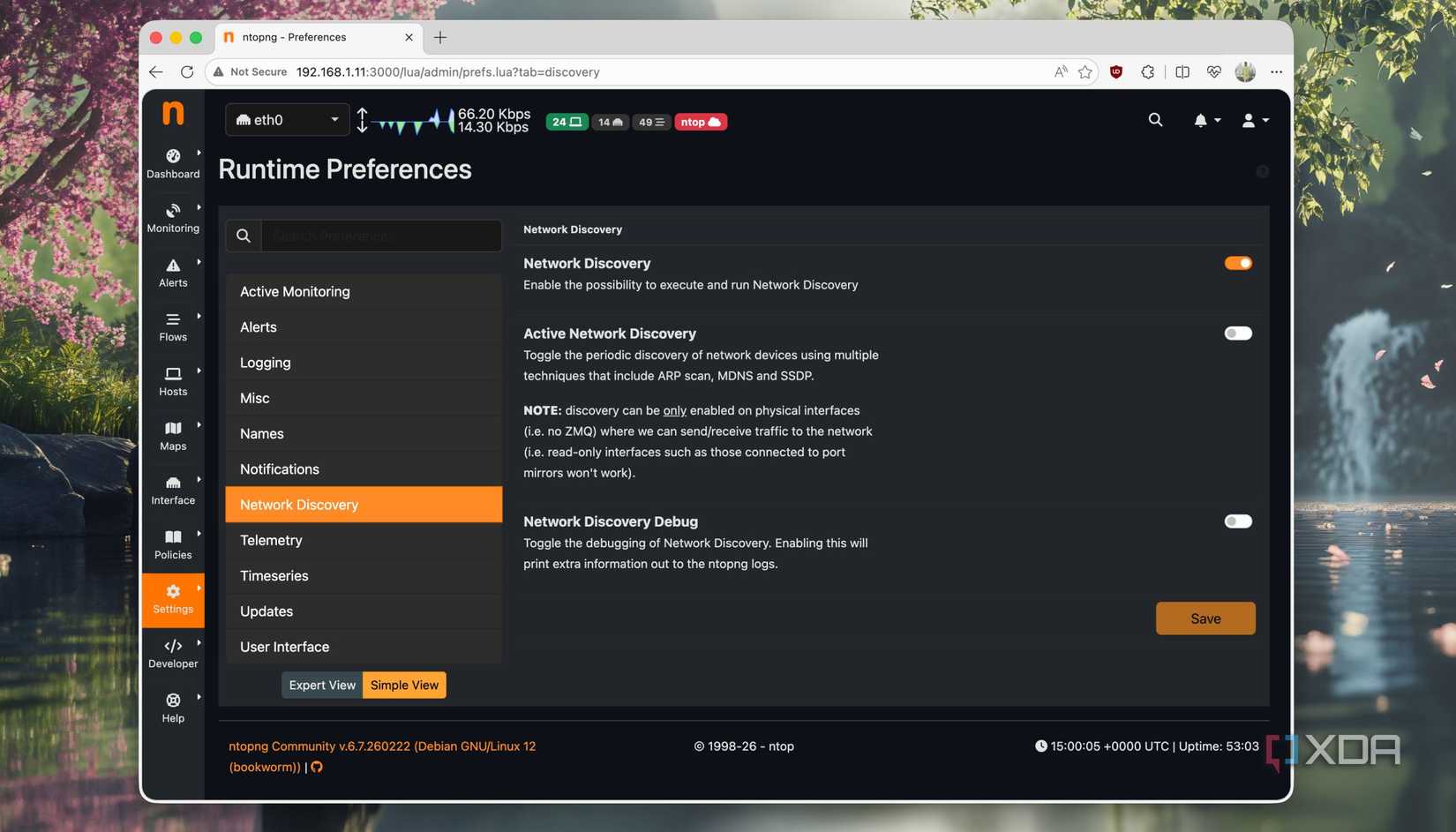This screenshot has width=1456, height=832.
Task: Open a new browser tab
Action: coord(440,37)
